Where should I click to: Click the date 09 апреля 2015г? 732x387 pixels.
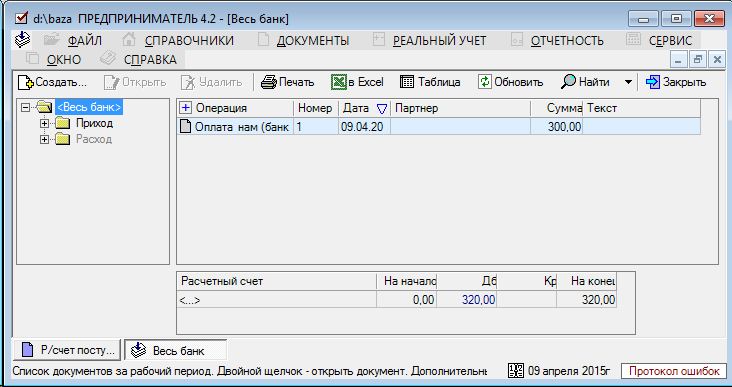tap(569, 372)
